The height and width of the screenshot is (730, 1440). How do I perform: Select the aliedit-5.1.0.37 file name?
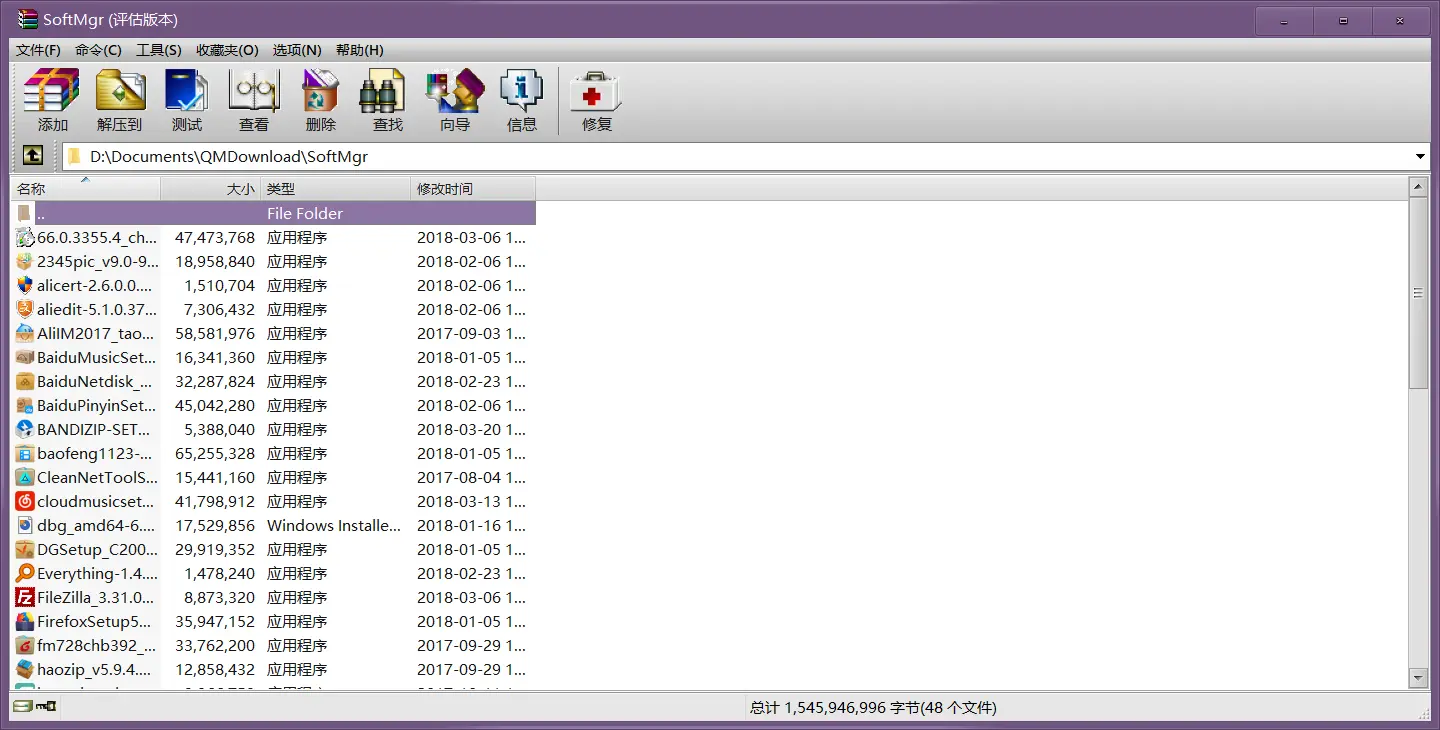coord(97,309)
